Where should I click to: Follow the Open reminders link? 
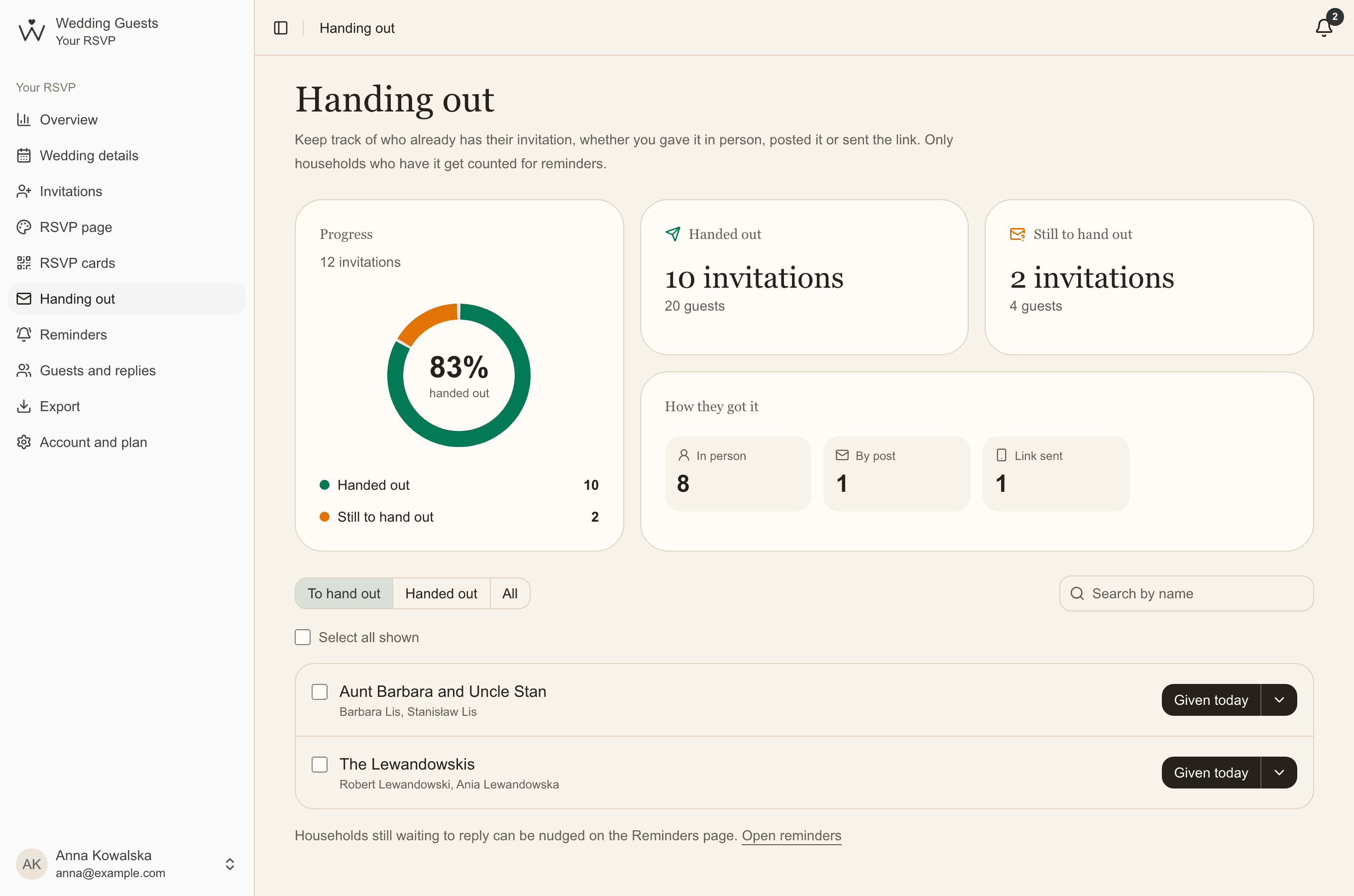(791, 835)
